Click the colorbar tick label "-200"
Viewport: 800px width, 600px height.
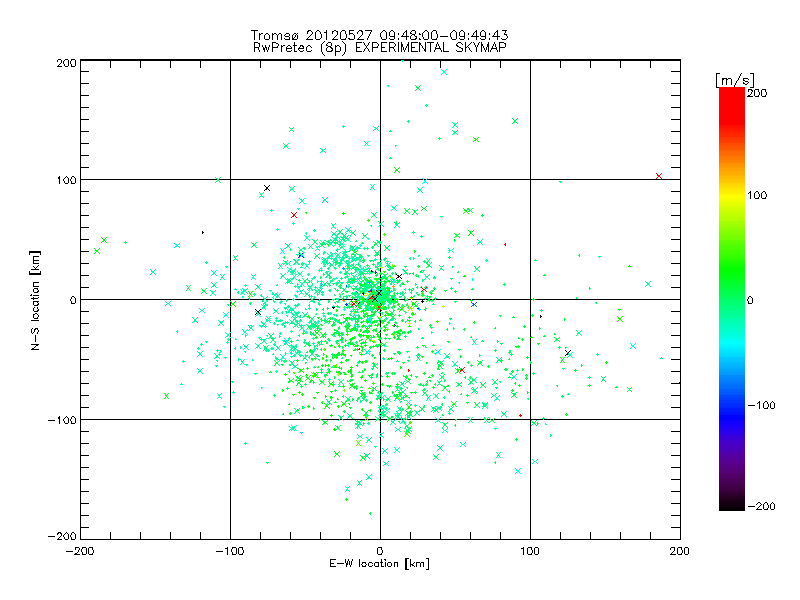coord(761,507)
